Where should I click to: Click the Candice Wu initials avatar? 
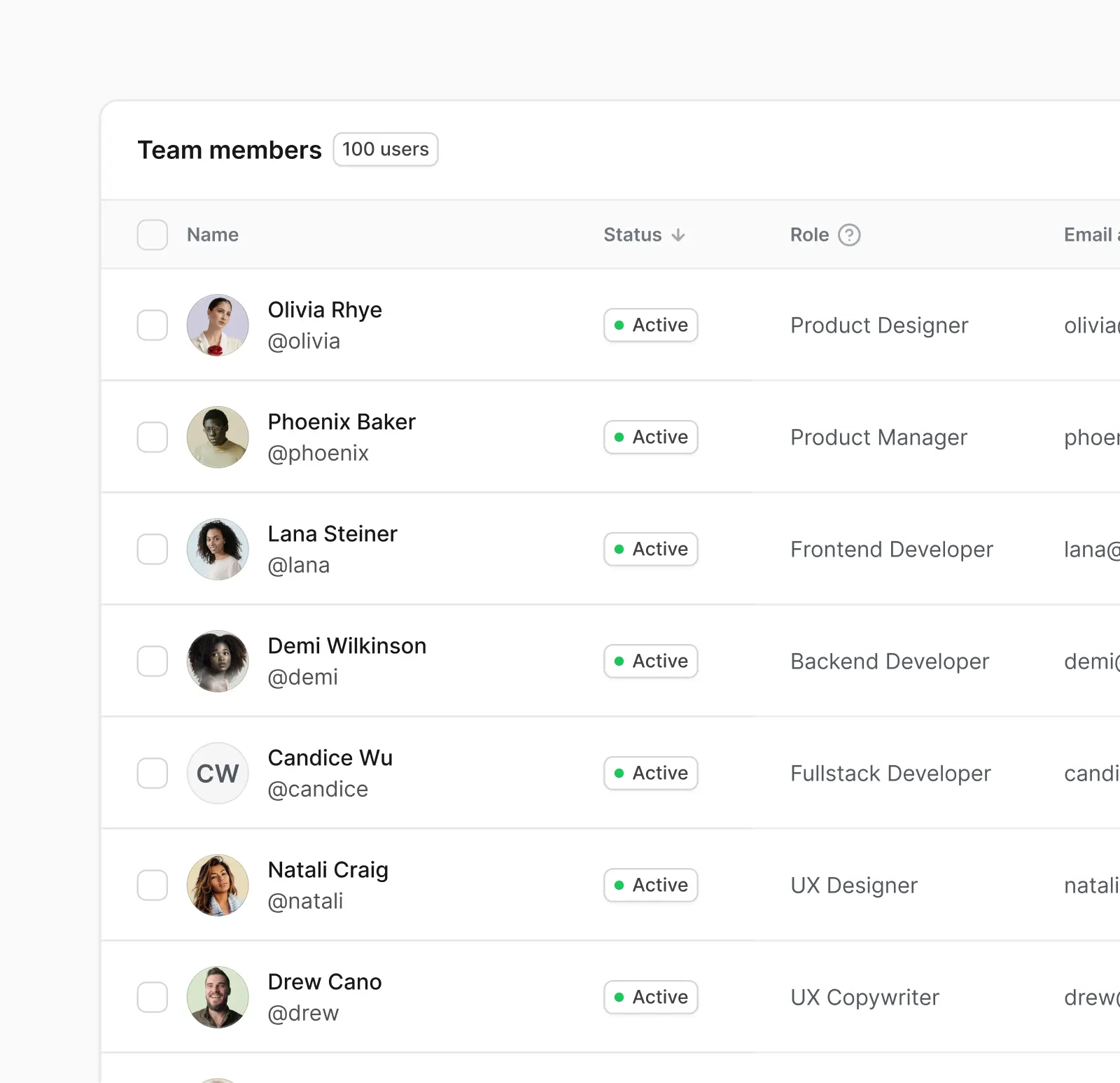point(218,773)
